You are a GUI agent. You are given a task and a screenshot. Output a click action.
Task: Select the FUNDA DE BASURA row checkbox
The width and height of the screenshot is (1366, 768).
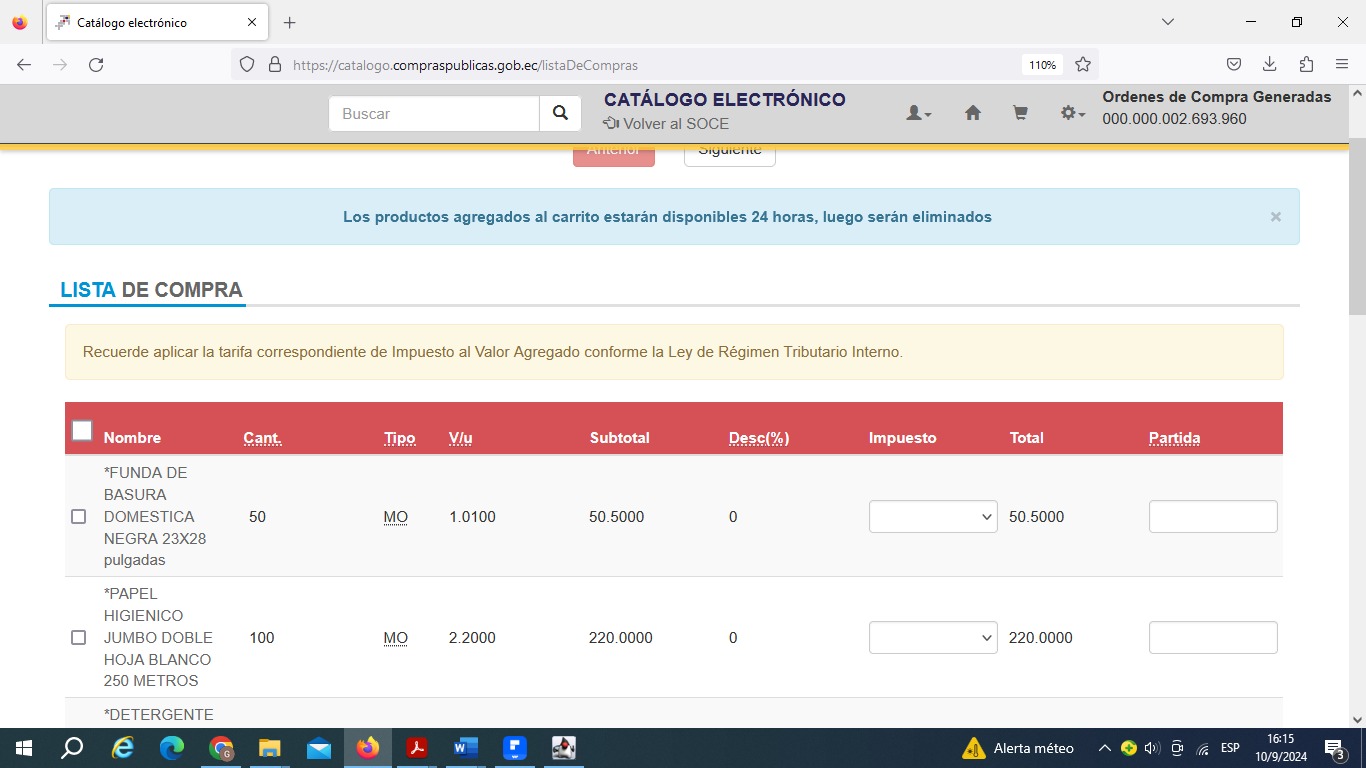click(x=79, y=517)
